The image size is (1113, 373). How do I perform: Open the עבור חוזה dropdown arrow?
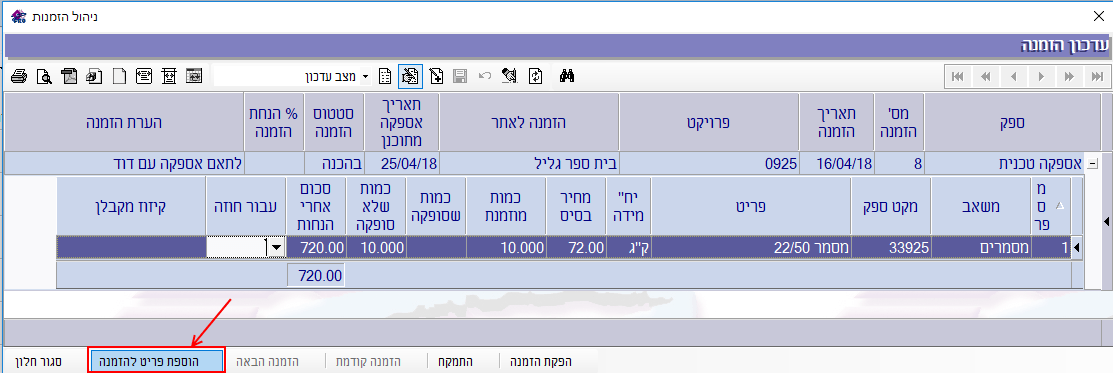point(275,247)
